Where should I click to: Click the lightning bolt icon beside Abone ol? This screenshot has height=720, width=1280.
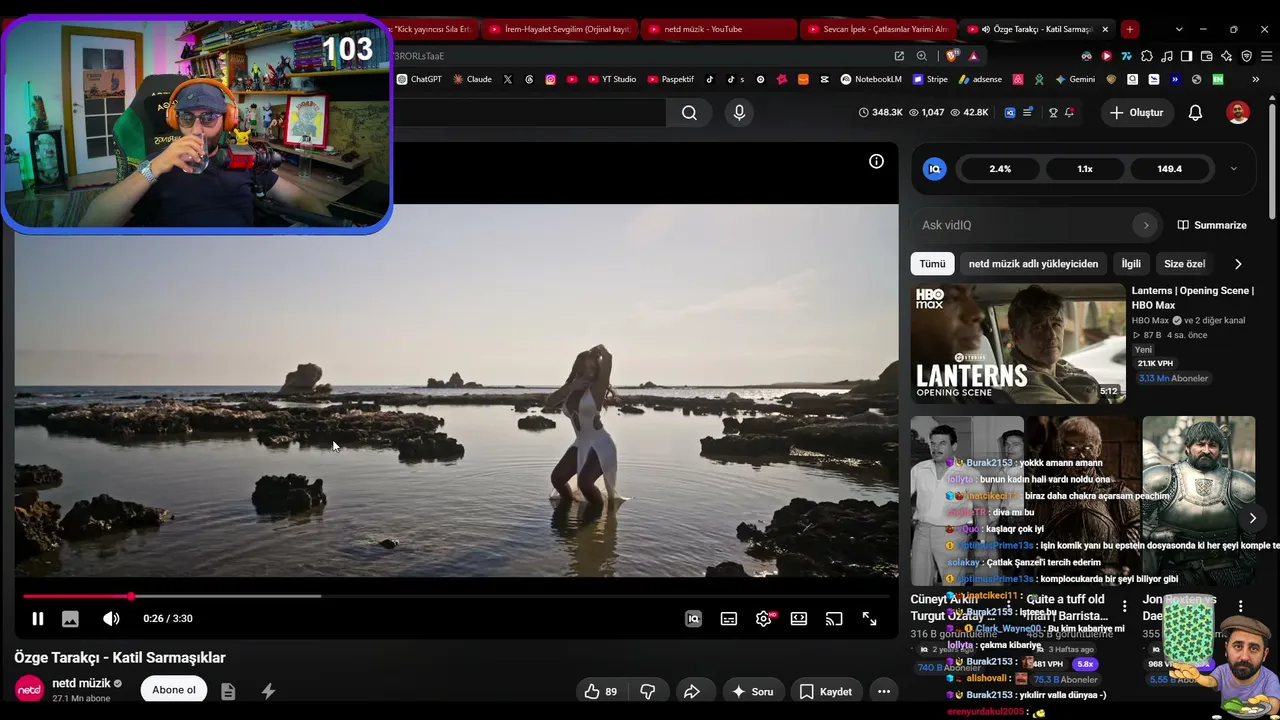tap(268, 691)
